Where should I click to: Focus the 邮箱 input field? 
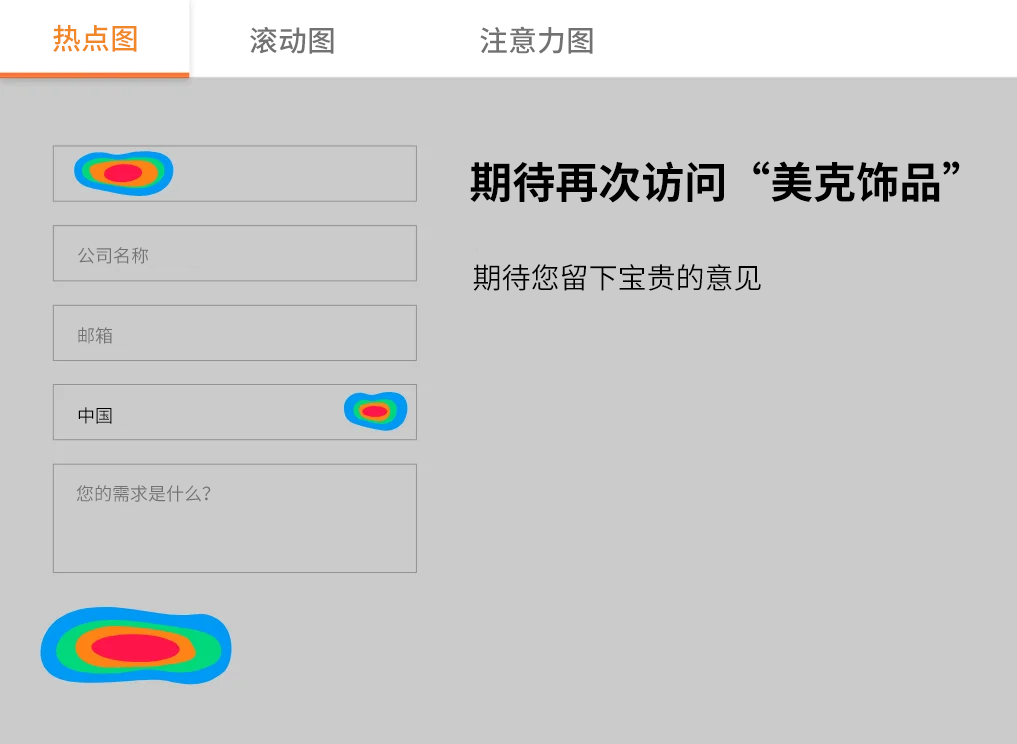pos(234,333)
